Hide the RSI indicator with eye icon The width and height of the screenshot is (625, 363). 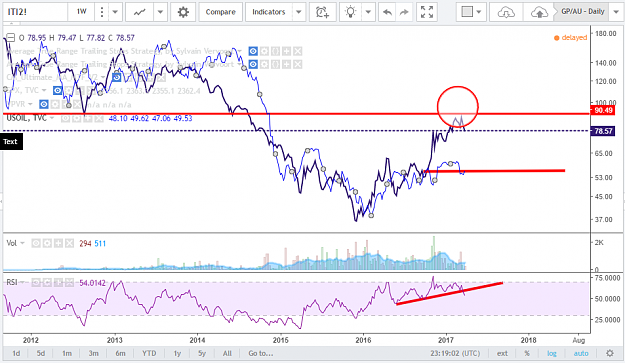pyautogui.click(x=36, y=283)
